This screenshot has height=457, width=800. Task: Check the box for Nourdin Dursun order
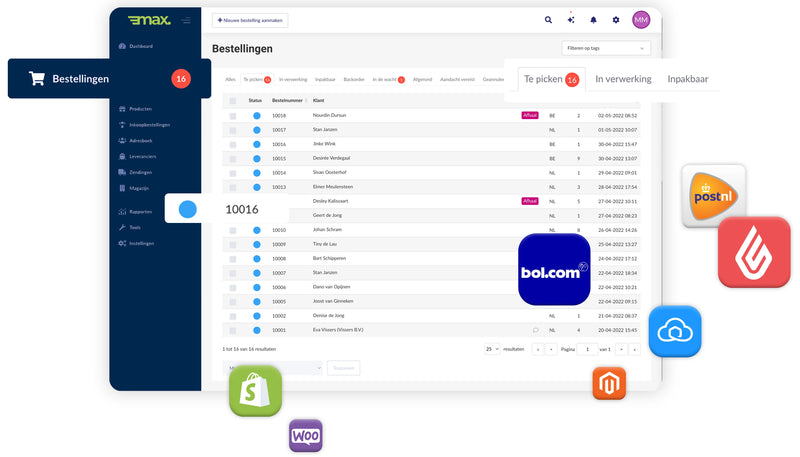(233, 116)
